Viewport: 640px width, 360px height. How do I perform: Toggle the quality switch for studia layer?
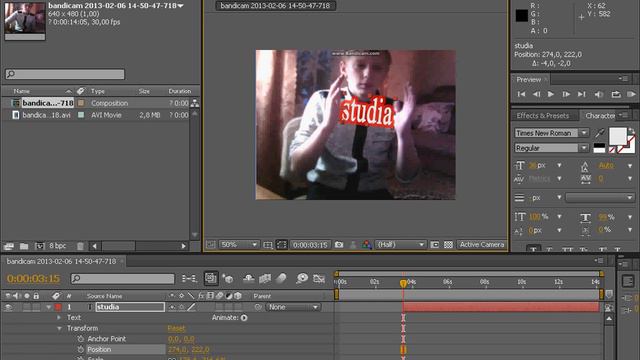pos(191,307)
